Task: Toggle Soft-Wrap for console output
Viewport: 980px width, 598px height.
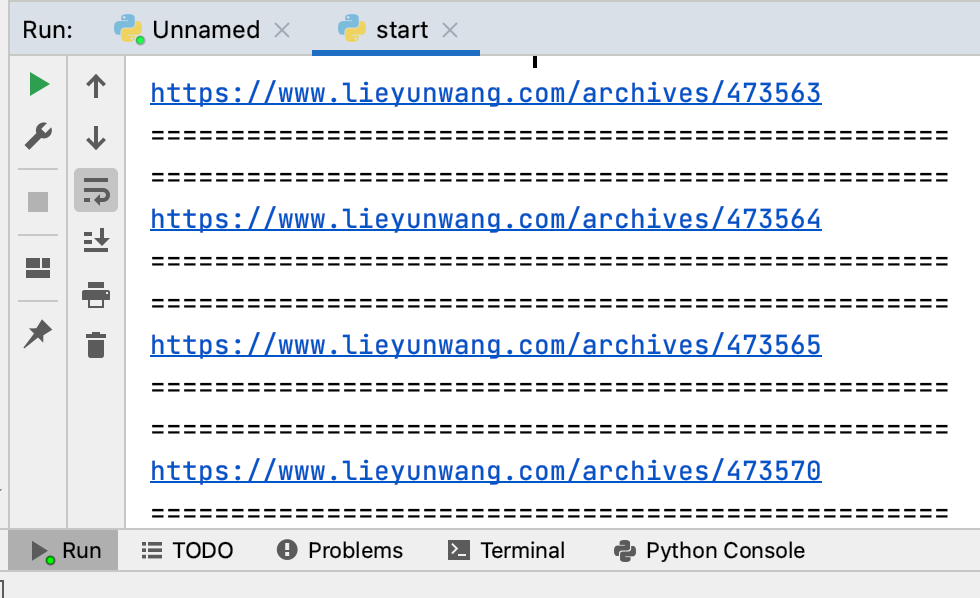Action: [96, 190]
